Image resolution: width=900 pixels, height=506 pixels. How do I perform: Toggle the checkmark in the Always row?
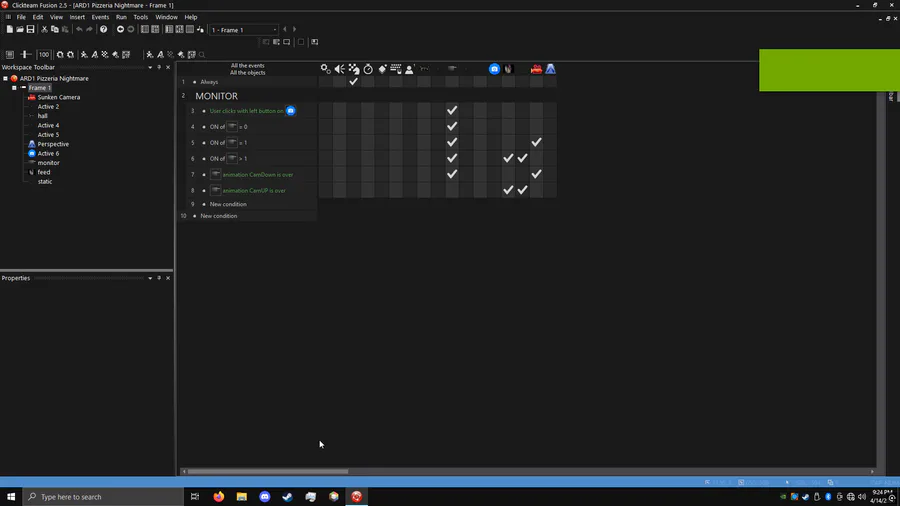click(354, 81)
